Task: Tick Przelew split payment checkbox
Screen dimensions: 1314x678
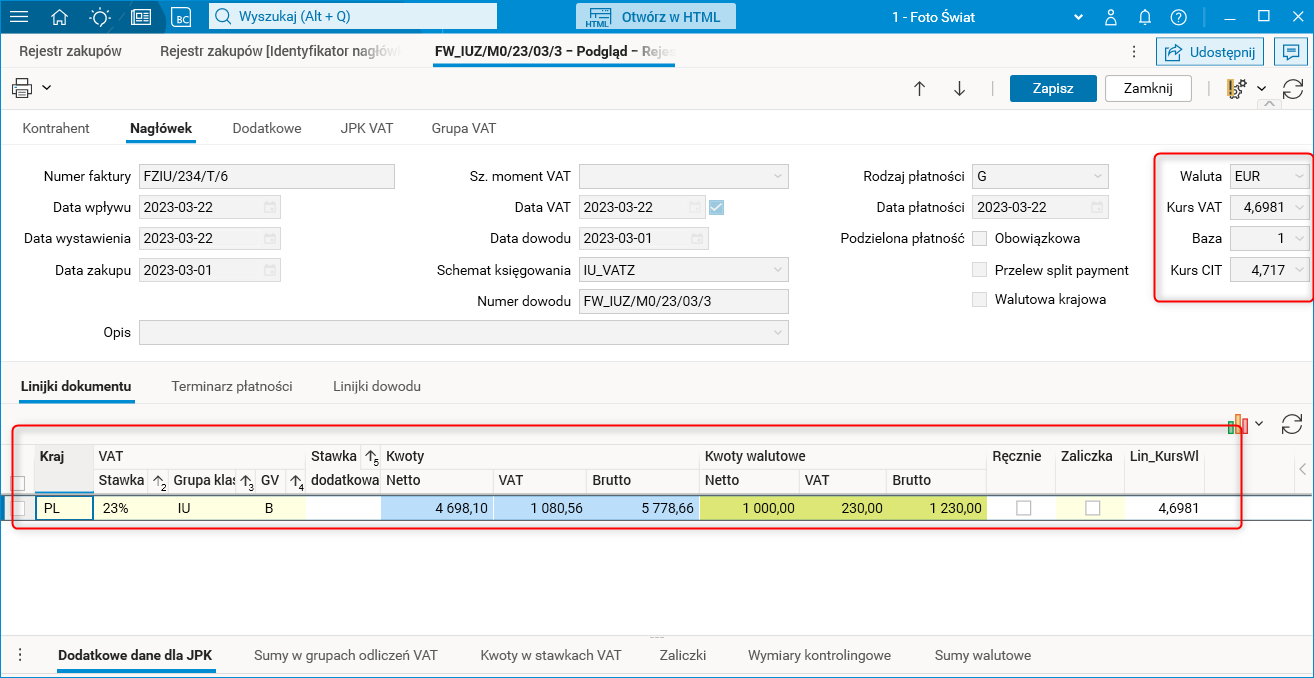Action: [980, 270]
